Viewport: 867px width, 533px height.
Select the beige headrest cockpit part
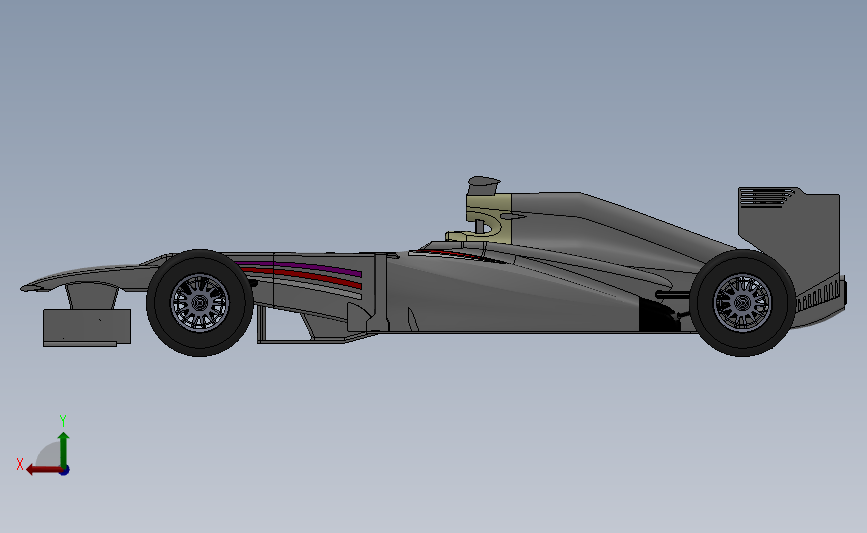(480, 219)
